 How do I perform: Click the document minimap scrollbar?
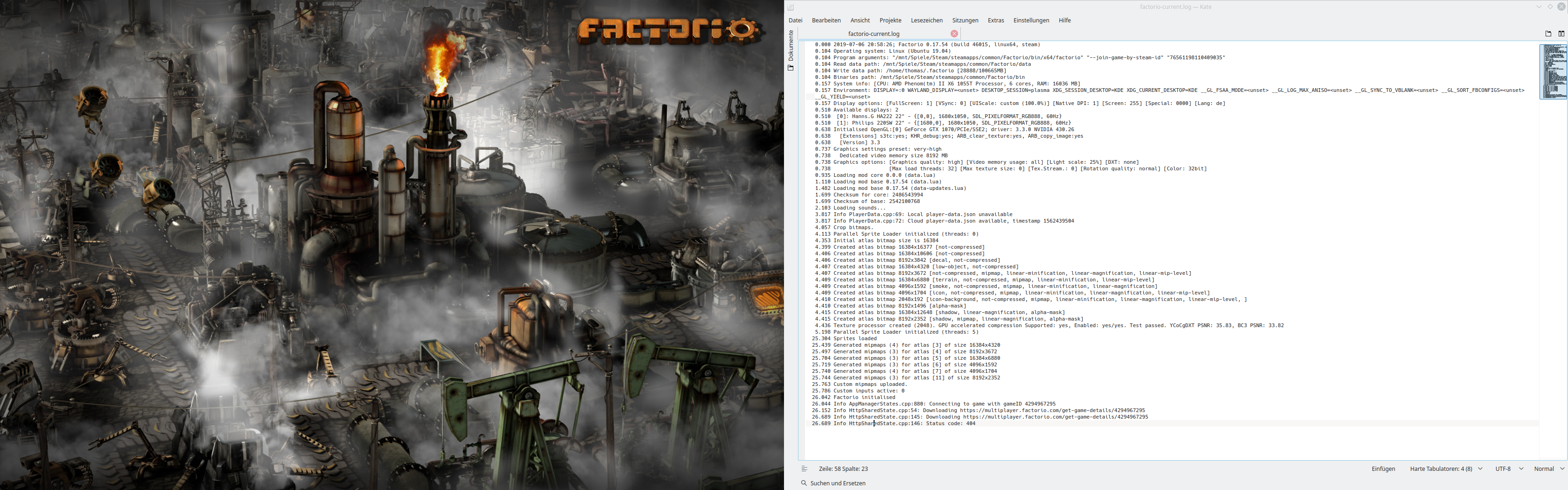click(1554, 71)
